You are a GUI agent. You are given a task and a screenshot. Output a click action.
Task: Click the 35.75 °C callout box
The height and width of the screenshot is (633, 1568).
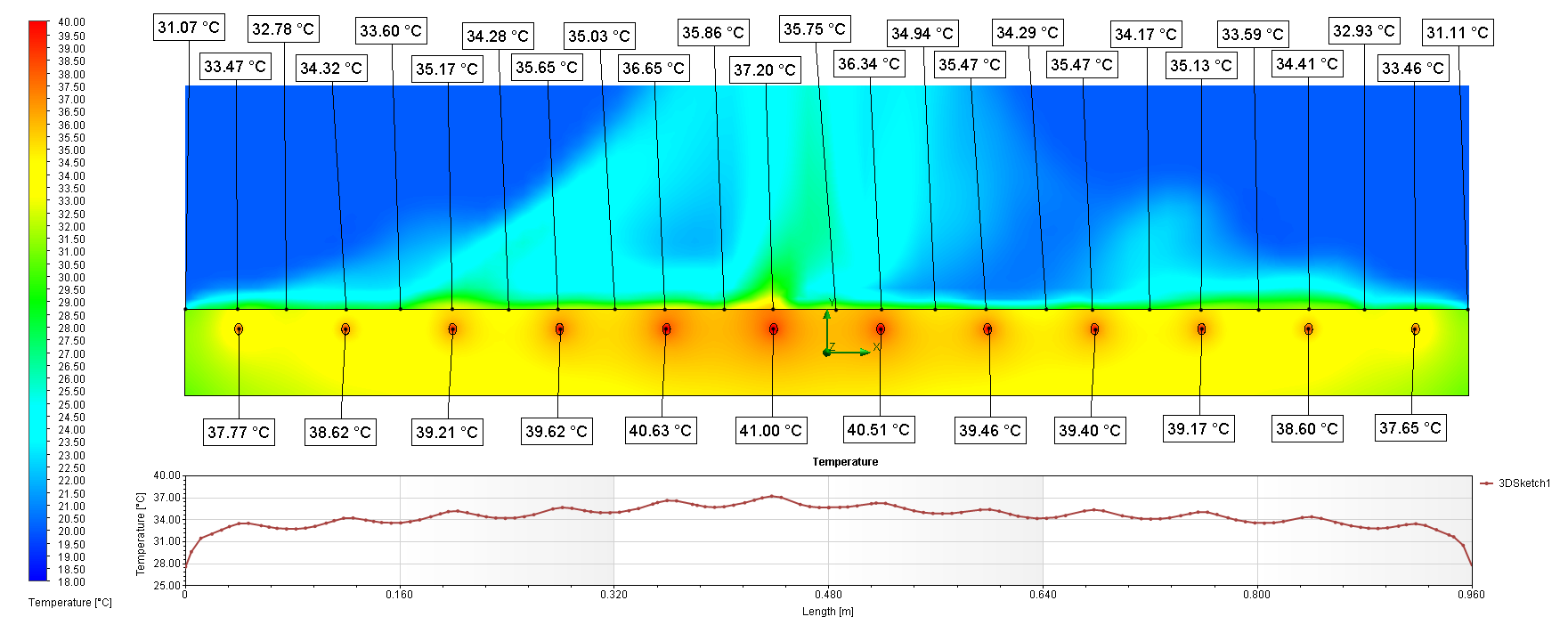pyautogui.click(x=815, y=29)
